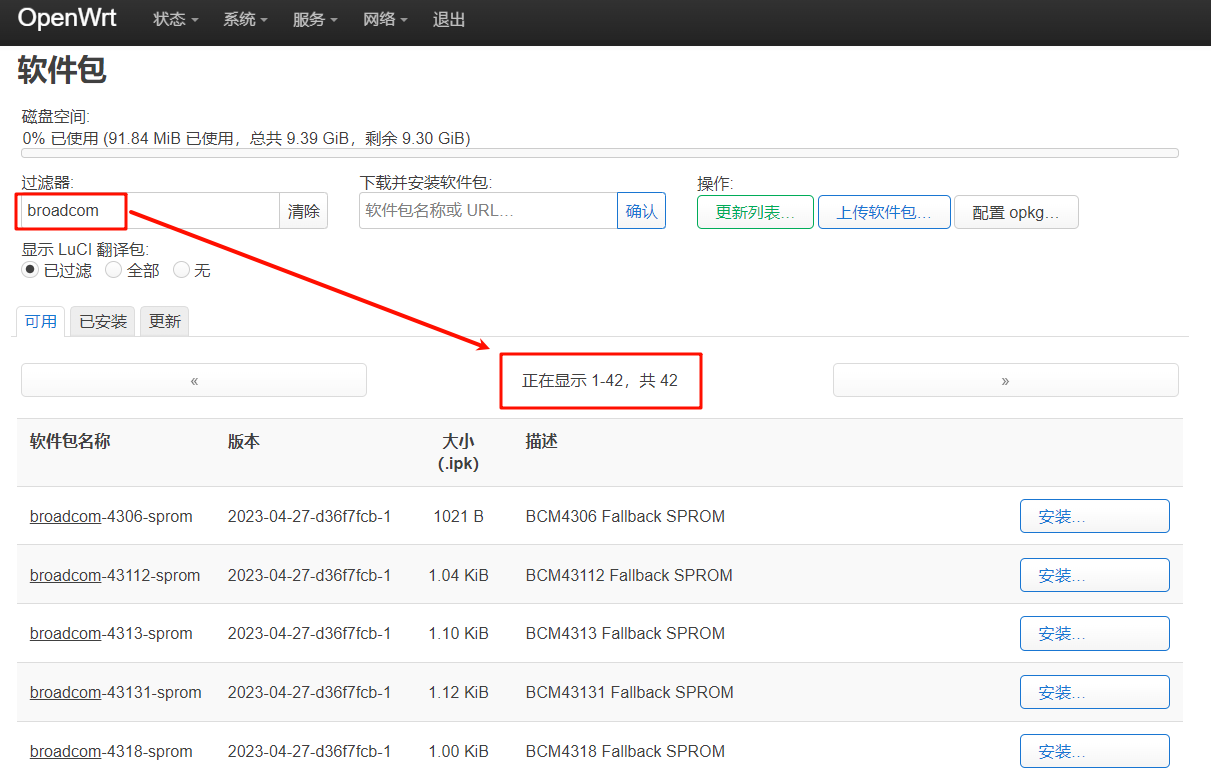
Task: Expand the 网络 dropdown menu
Action: 385,20
